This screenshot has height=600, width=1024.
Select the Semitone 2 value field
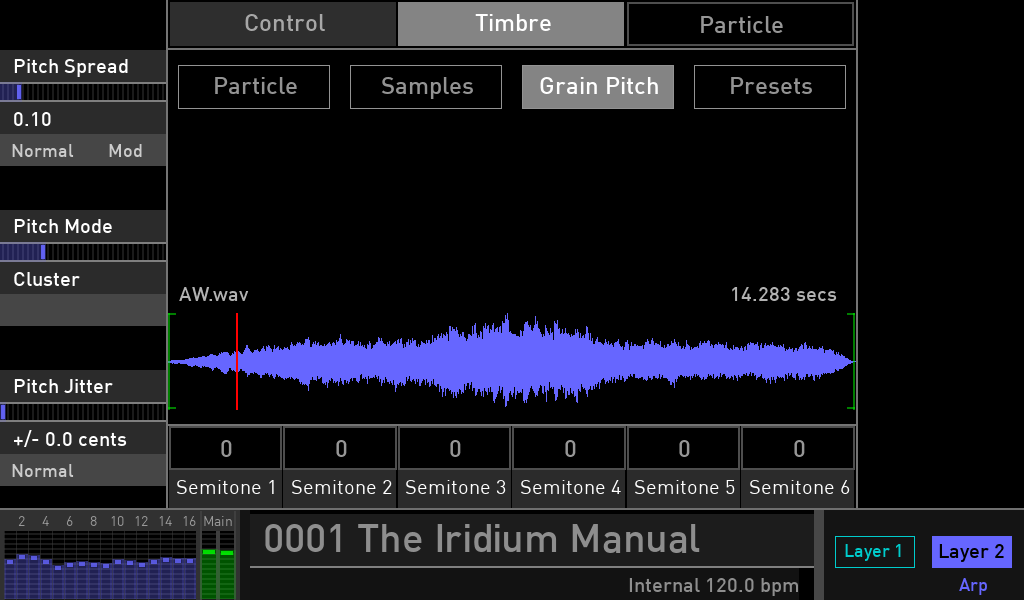(341, 449)
